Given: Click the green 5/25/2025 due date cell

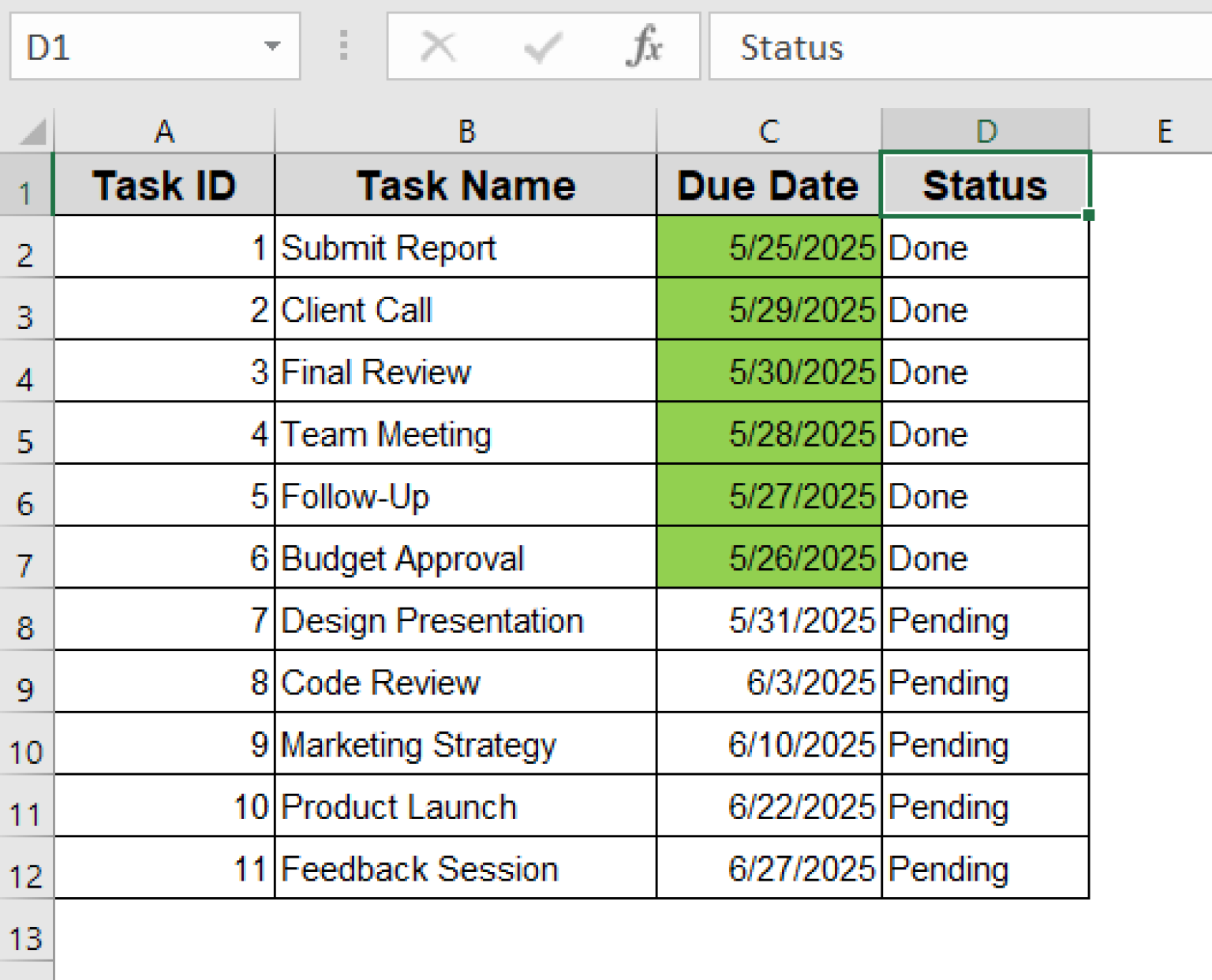Looking at the screenshot, I should [x=769, y=248].
